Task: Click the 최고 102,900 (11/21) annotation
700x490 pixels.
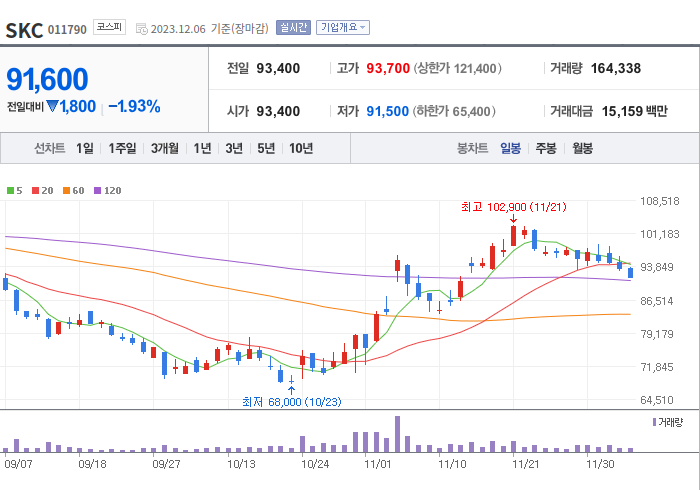Action: click(x=513, y=207)
